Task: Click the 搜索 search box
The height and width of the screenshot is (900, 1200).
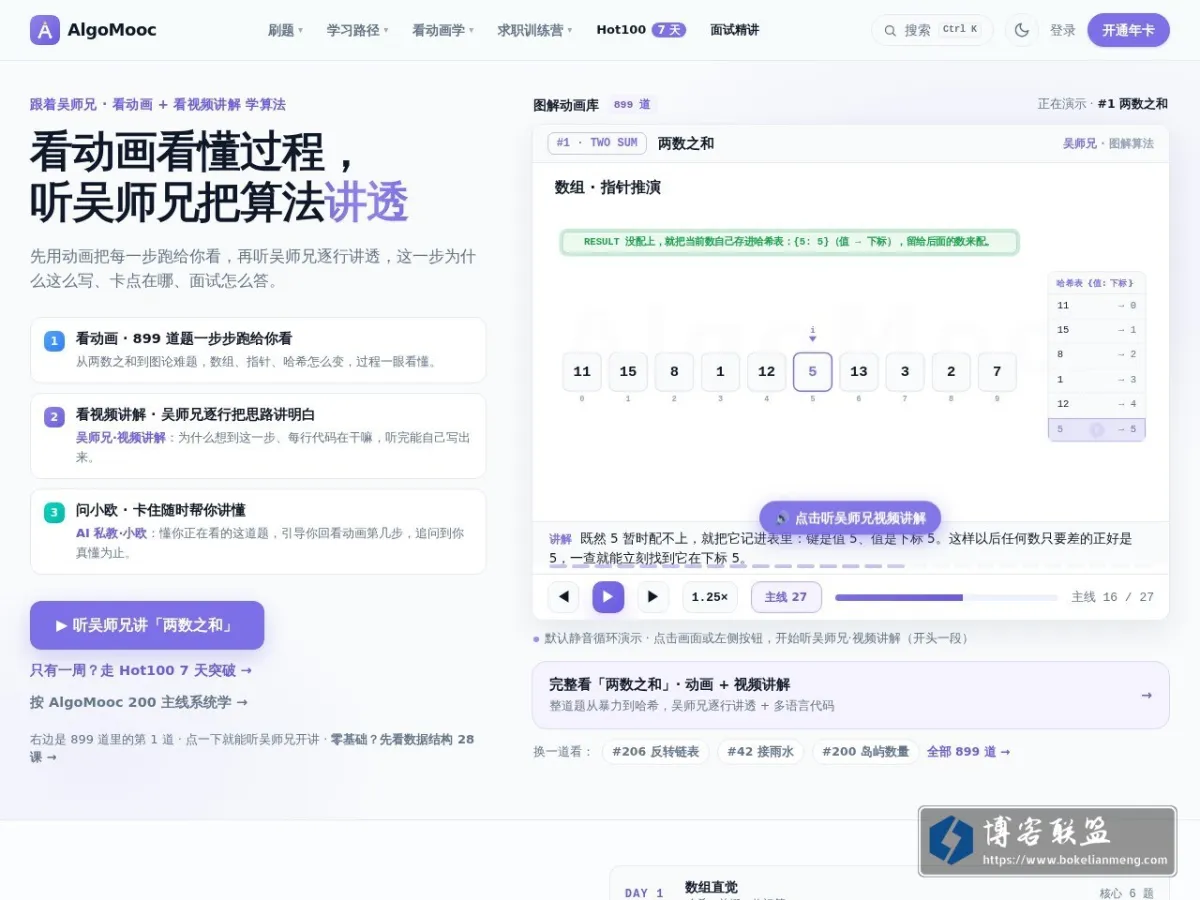Action: click(932, 30)
